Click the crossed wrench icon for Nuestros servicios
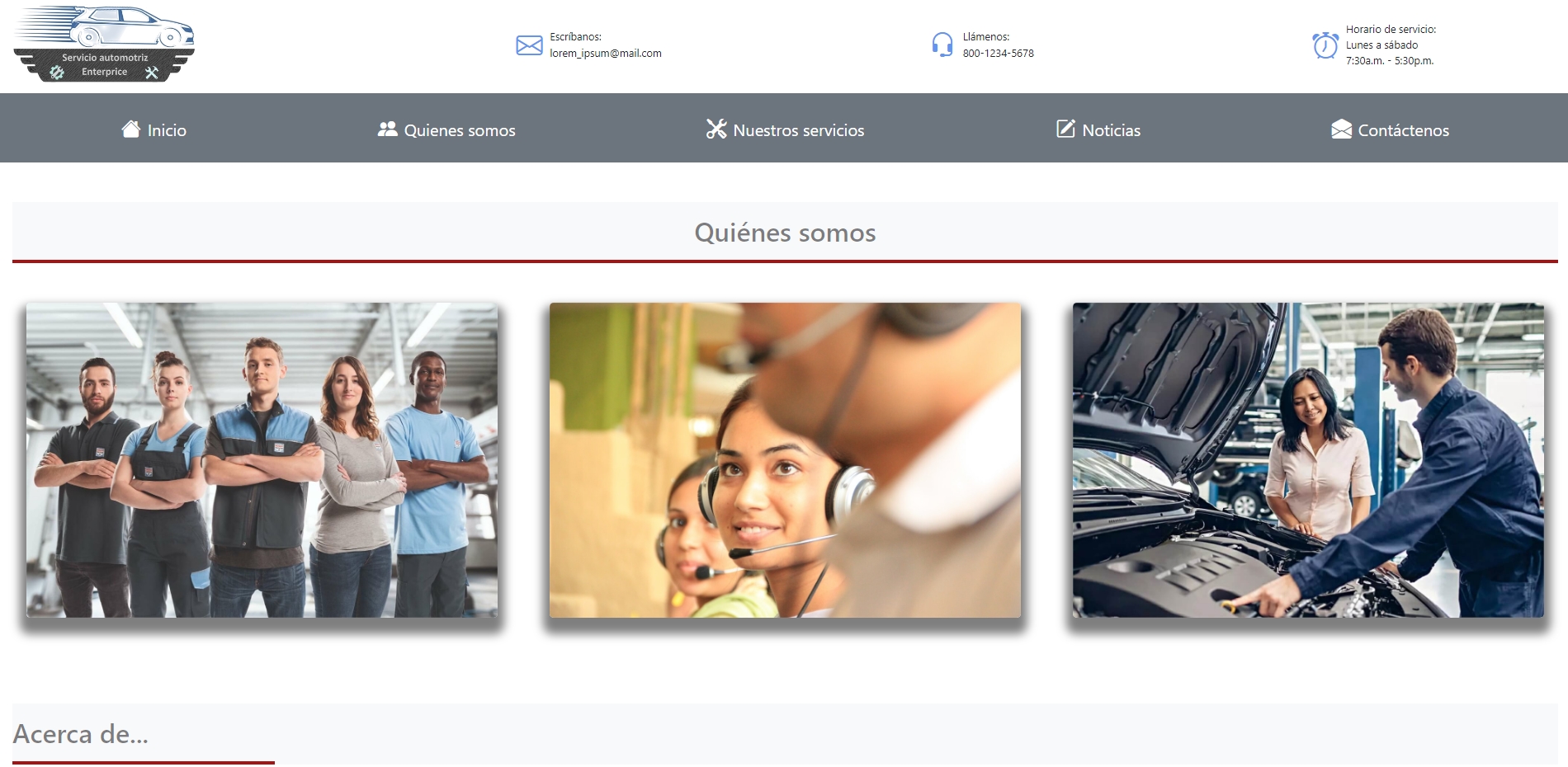 716,129
